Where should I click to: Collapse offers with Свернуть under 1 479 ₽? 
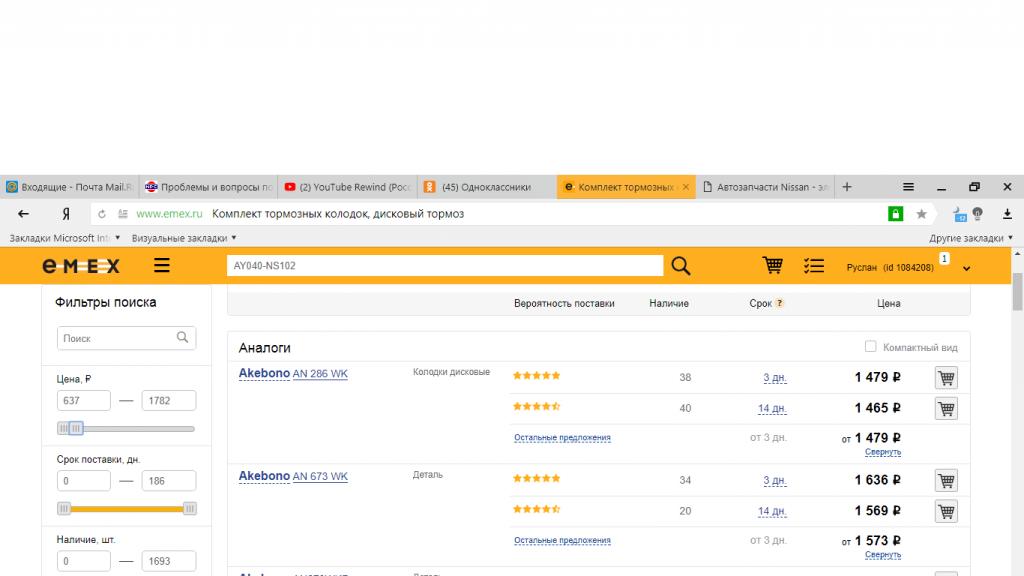(x=883, y=452)
